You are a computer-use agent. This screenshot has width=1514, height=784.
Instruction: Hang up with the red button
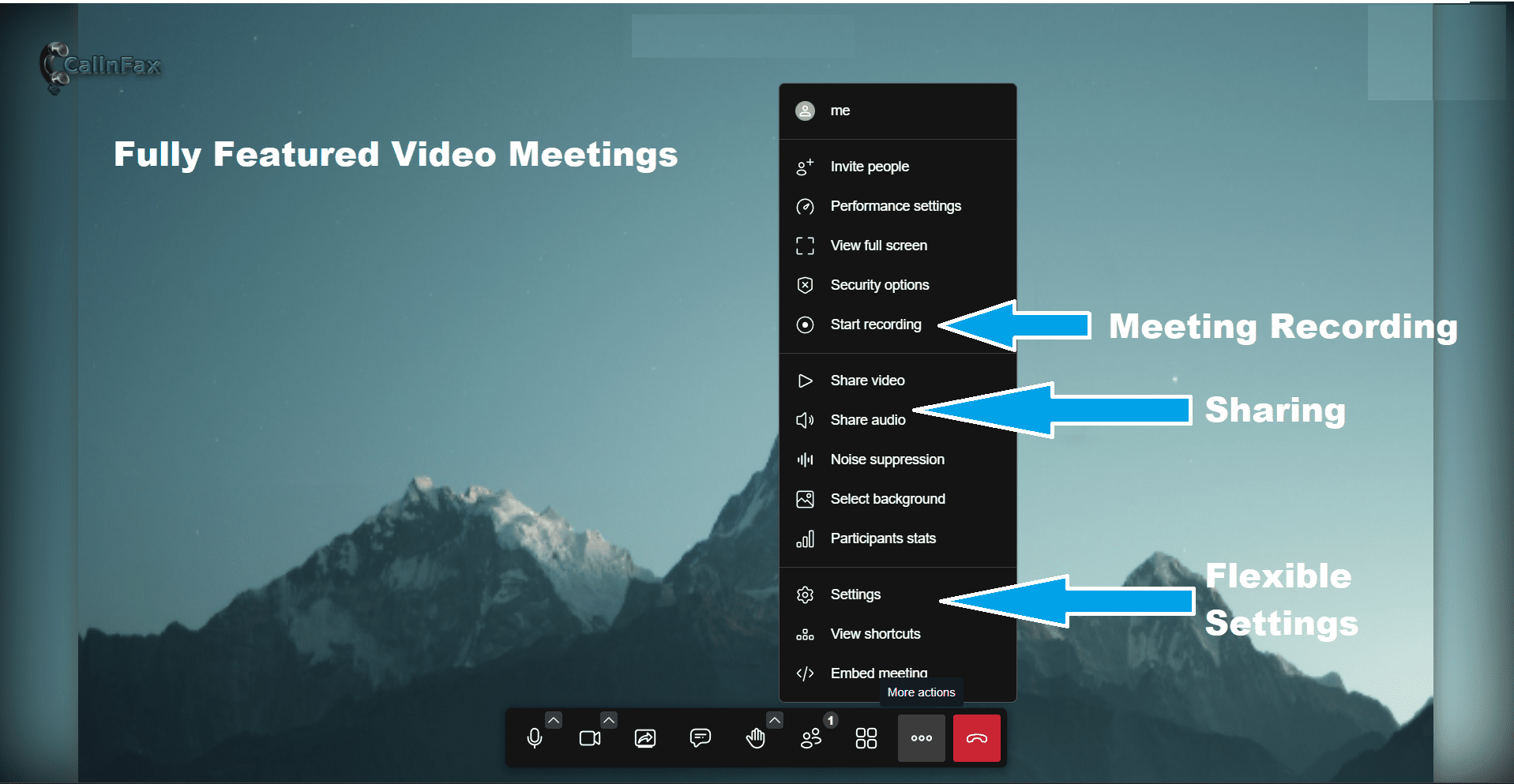(976, 738)
